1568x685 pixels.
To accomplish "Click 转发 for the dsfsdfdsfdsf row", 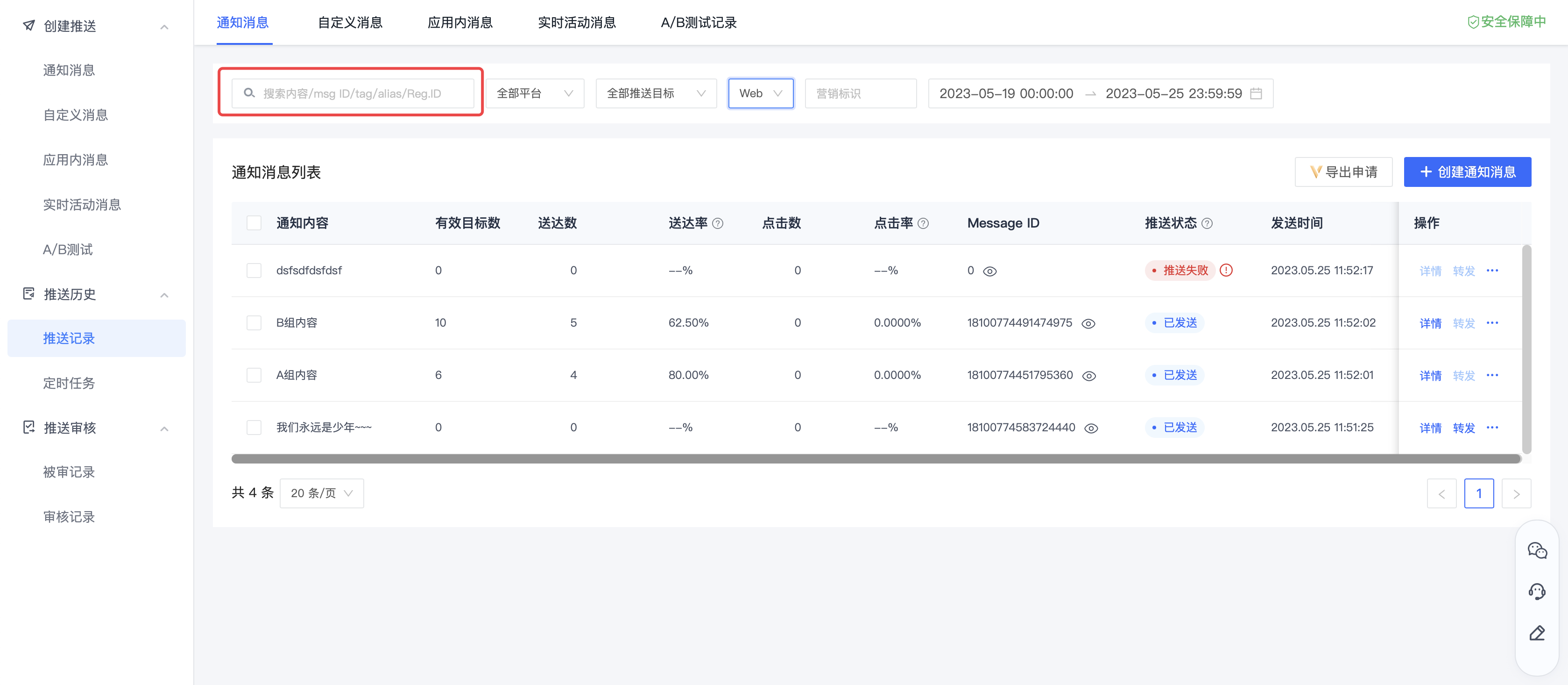I will click(1464, 271).
